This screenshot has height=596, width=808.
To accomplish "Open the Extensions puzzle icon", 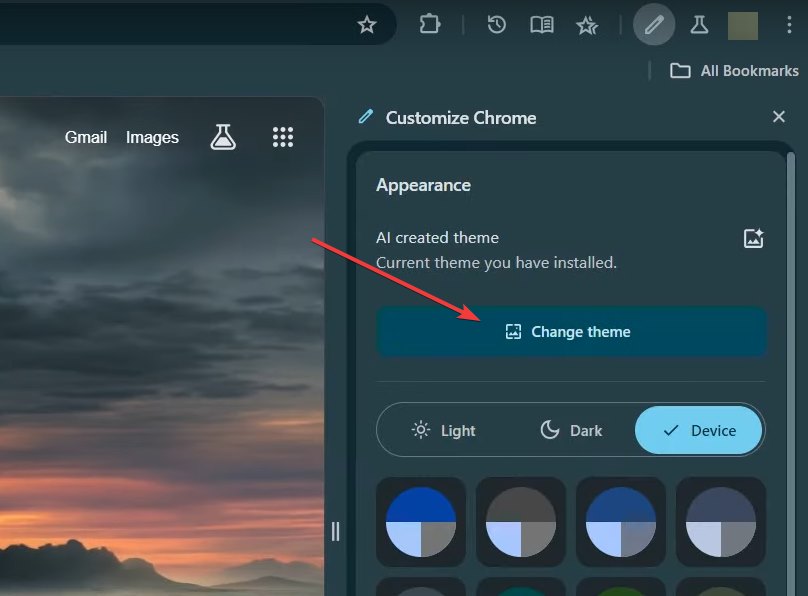I will pyautogui.click(x=429, y=24).
